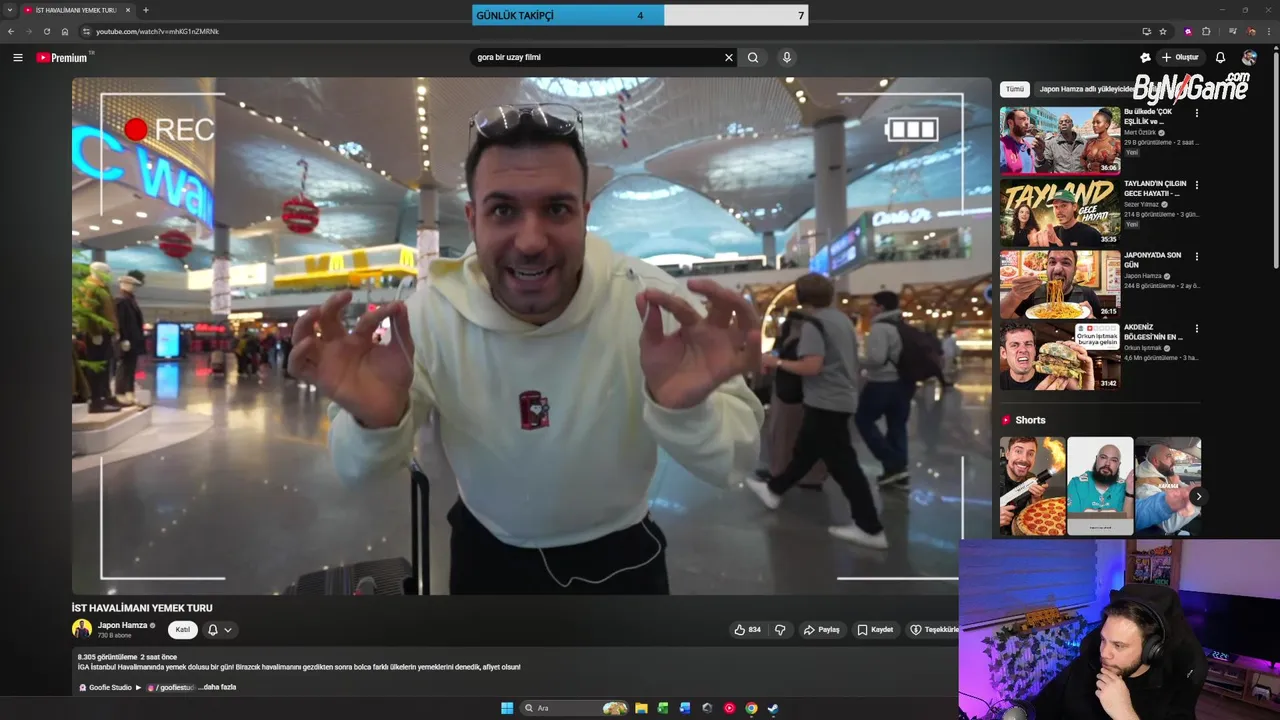
Task: Click the Teşekkürler thanks button
Action: [x=933, y=630]
